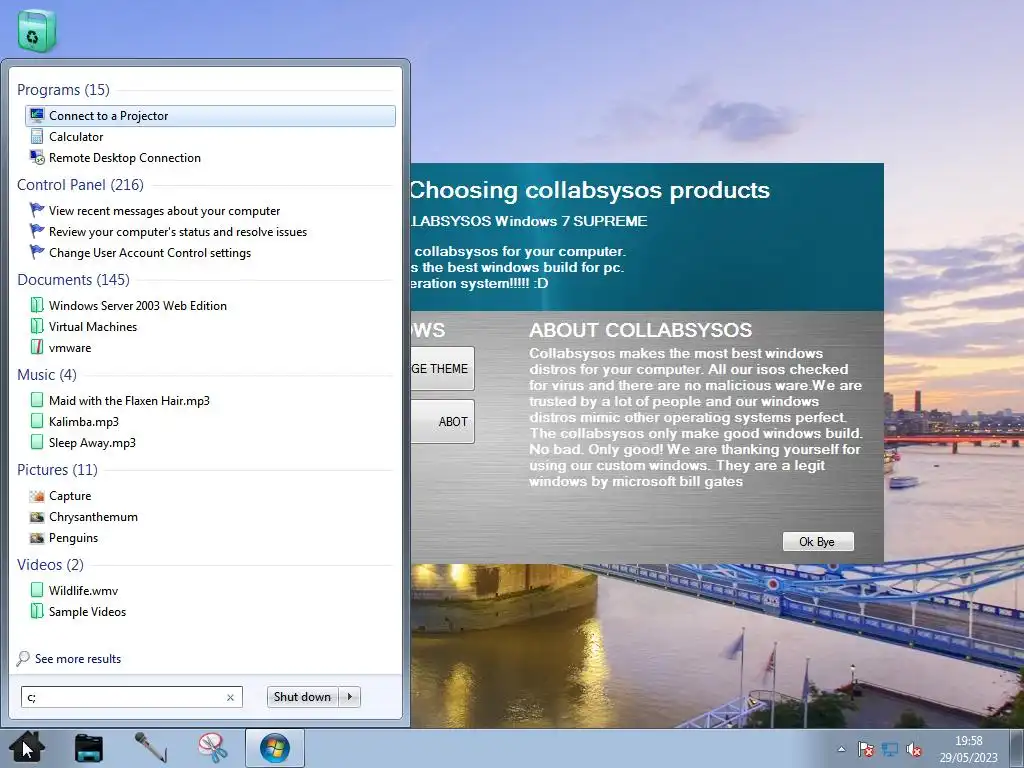The width and height of the screenshot is (1024, 768).
Task: Click flag icon beside Review your computer's status
Action: (x=37, y=231)
